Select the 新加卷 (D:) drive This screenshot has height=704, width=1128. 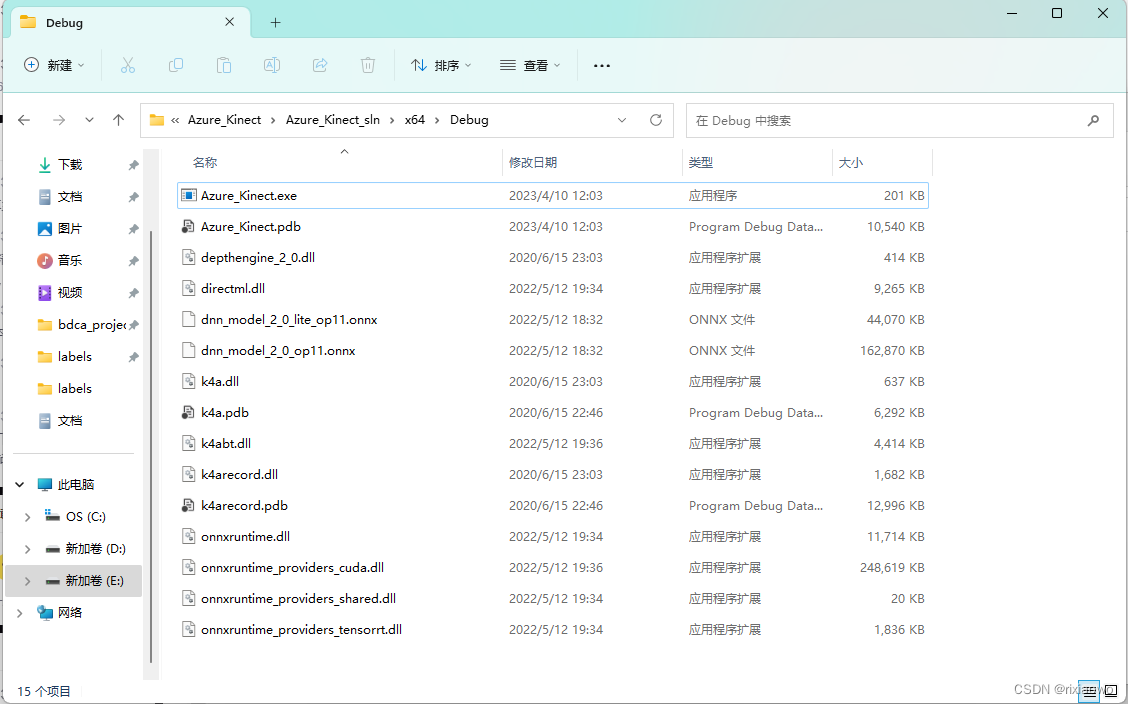[x=85, y=549]
